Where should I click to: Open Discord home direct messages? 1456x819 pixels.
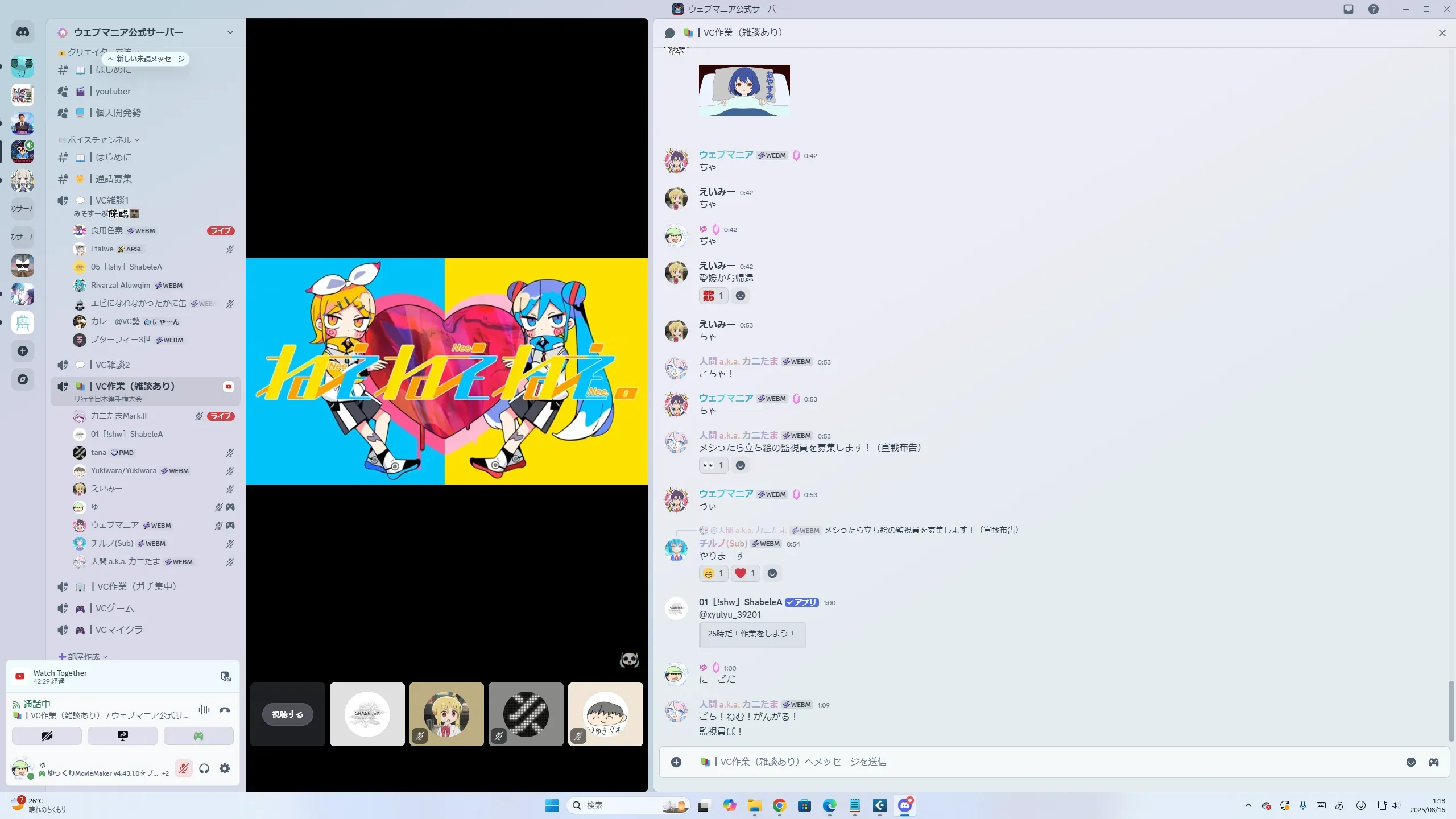coord(23,32)
